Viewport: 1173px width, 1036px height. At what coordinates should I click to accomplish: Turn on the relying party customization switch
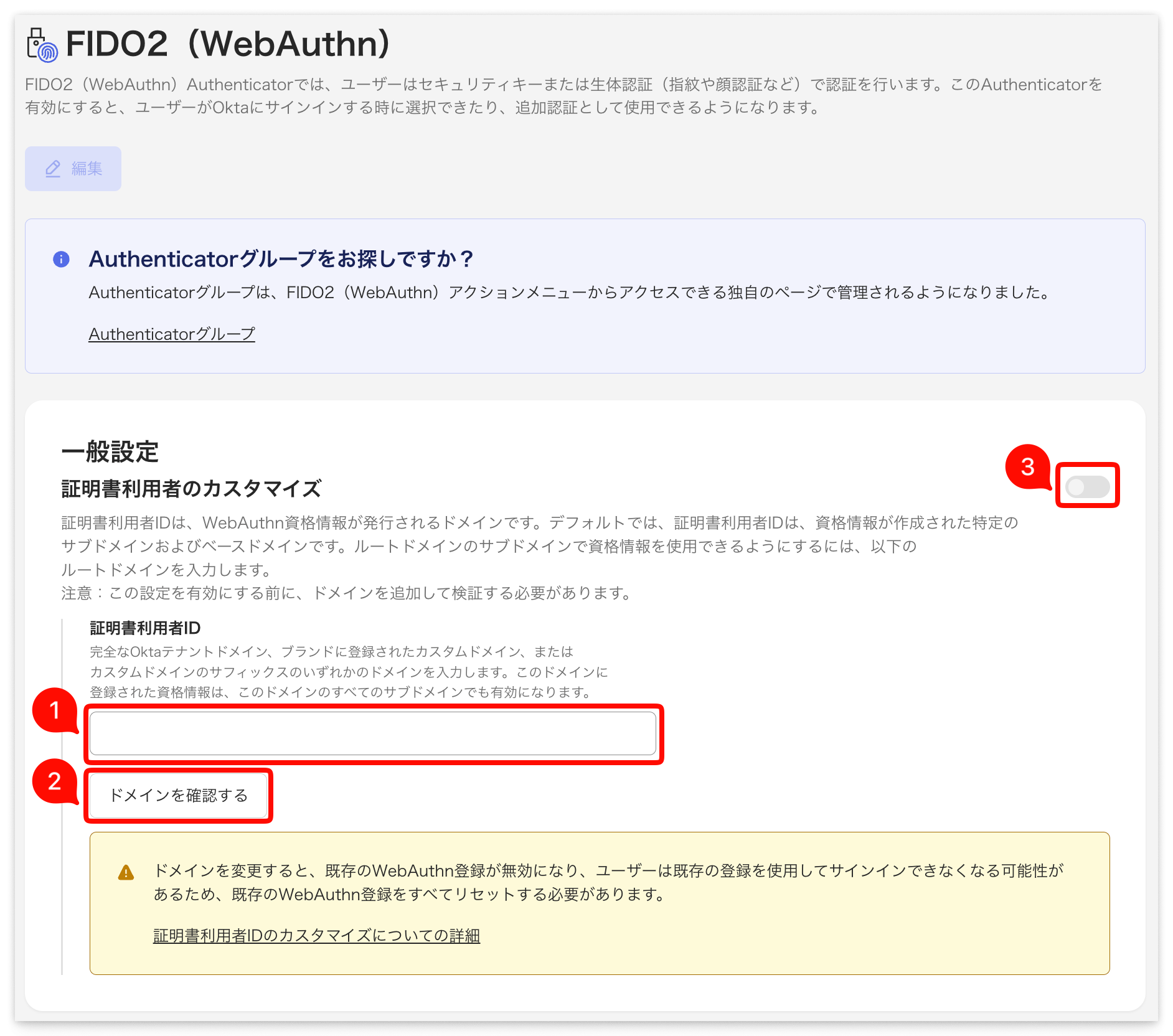pos(1088,487)
